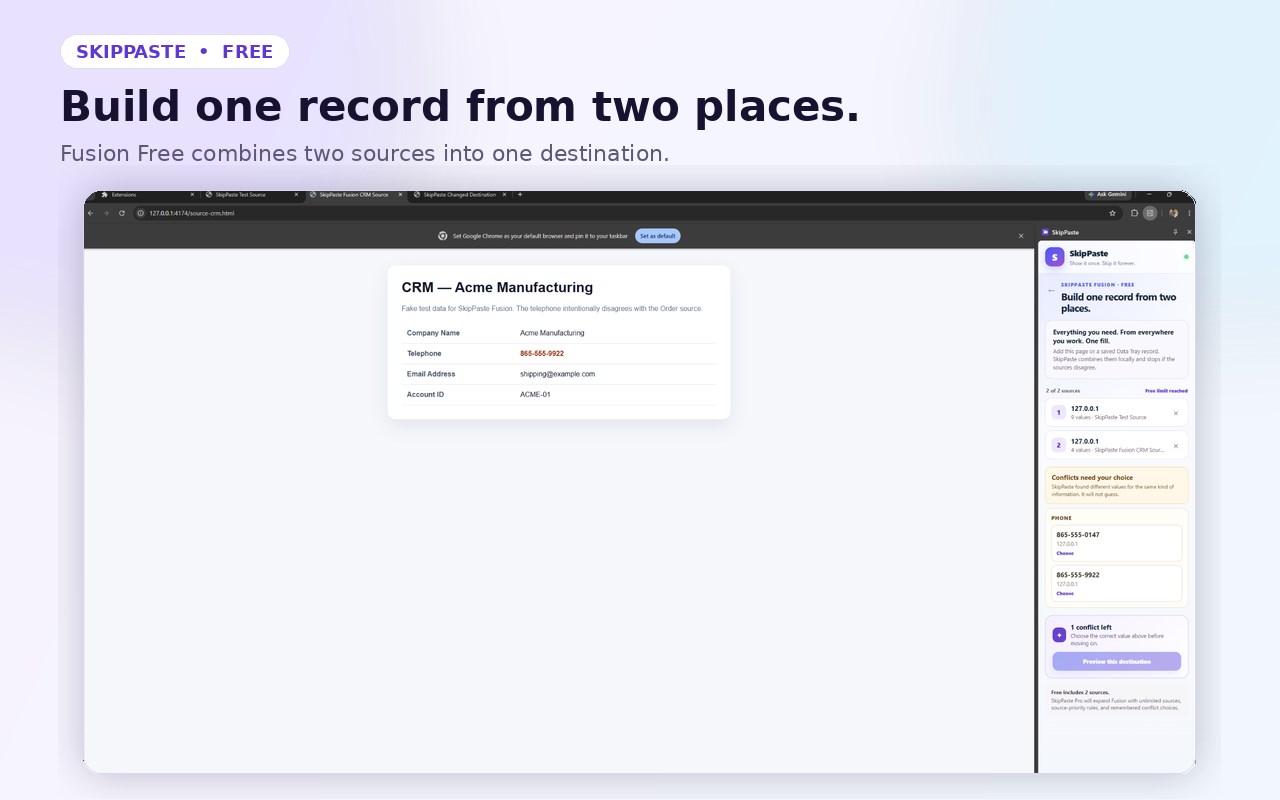Click the Email Address row label
1280x800 pixels.
[431, 374]
